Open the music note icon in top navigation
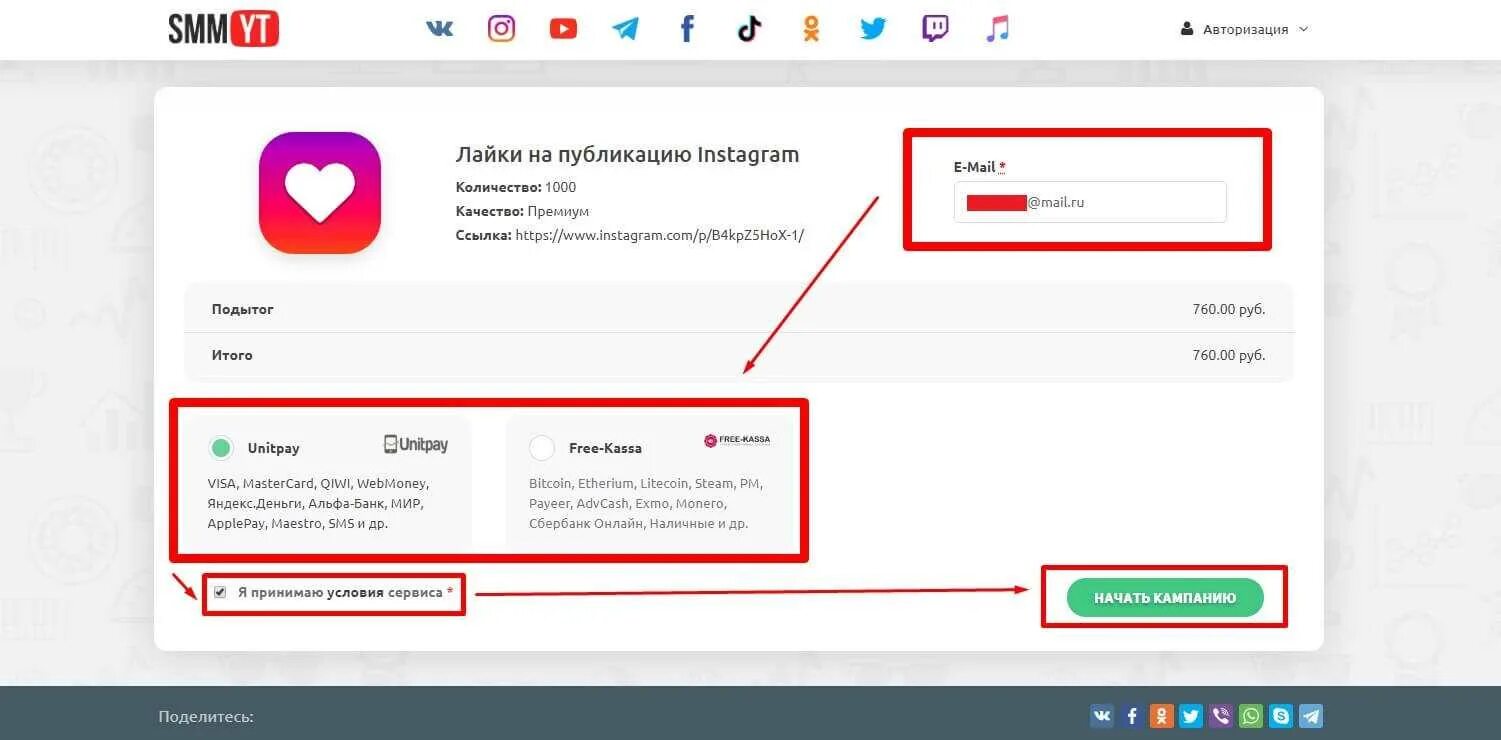The width and height of the screenshot is (1501, 740). tap(997, 28)
